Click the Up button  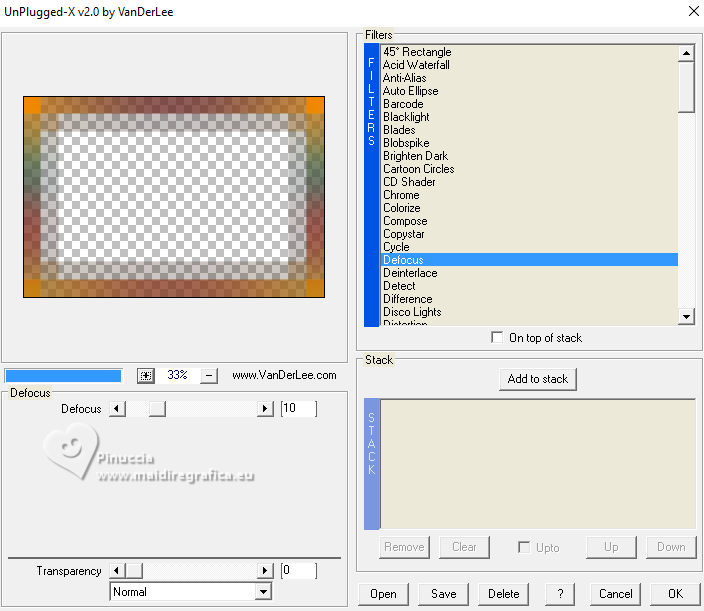coord(611,547)
